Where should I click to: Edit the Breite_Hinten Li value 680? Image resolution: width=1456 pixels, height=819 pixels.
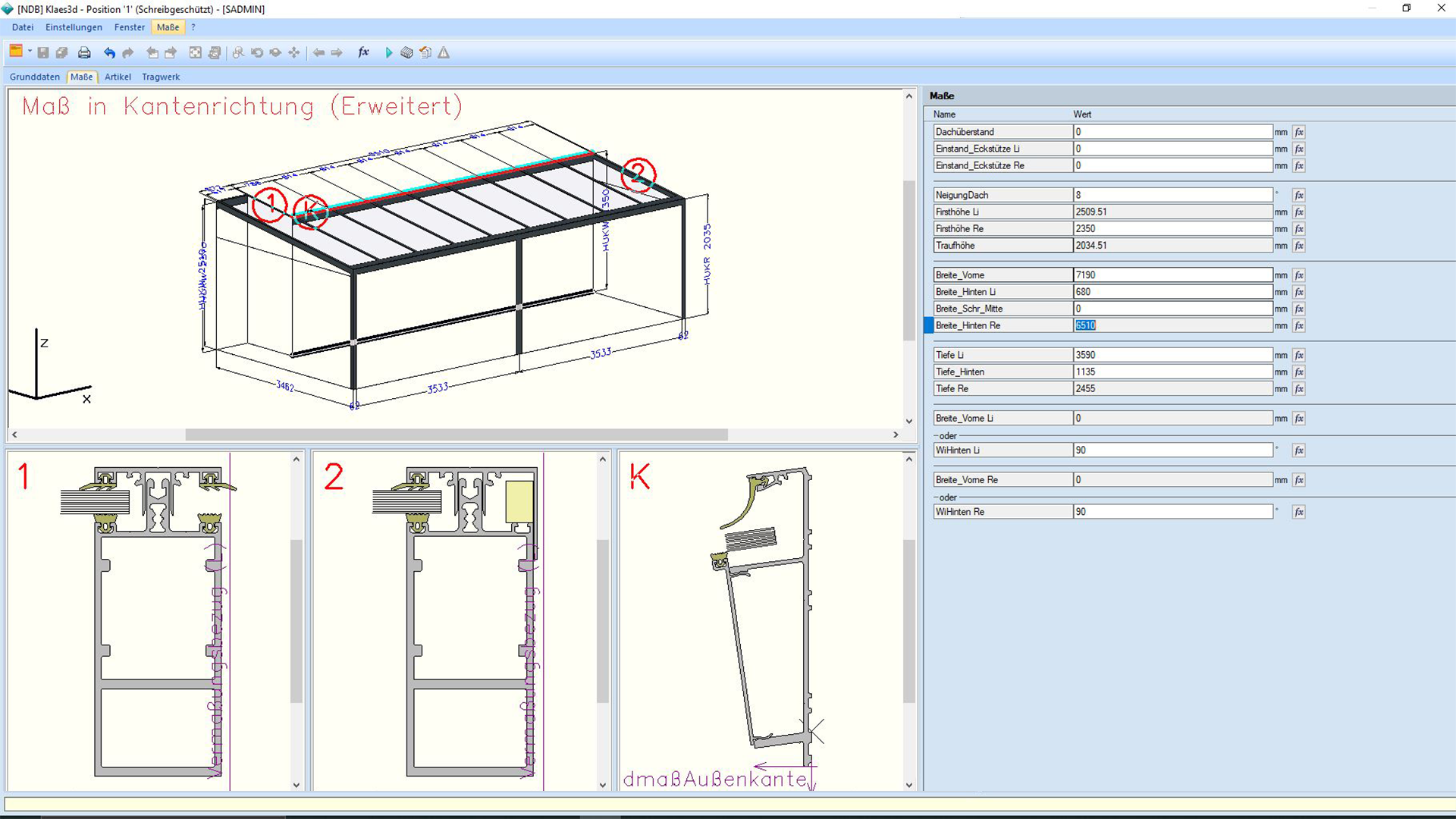[1172, 292]
